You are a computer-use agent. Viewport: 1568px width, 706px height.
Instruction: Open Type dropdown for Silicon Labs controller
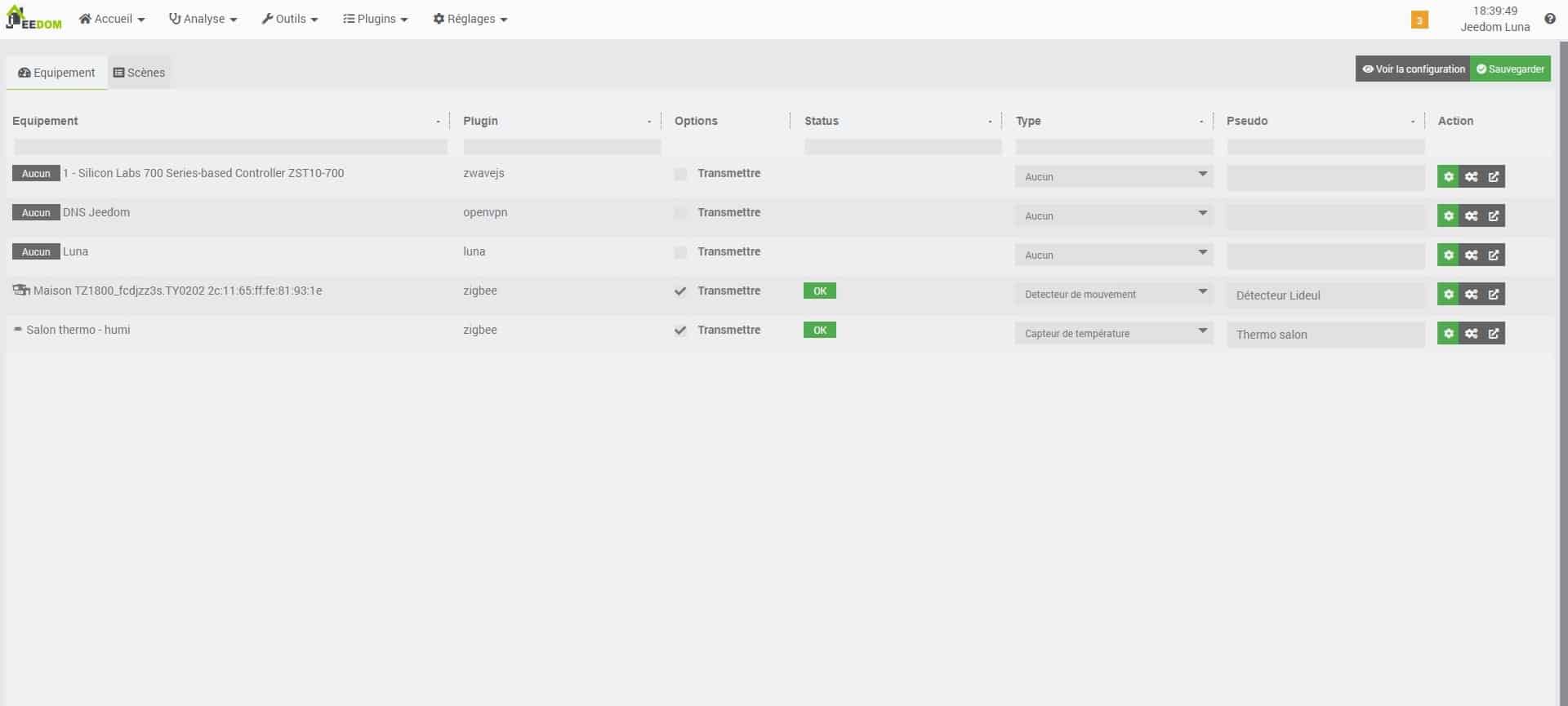[1114, 176]
